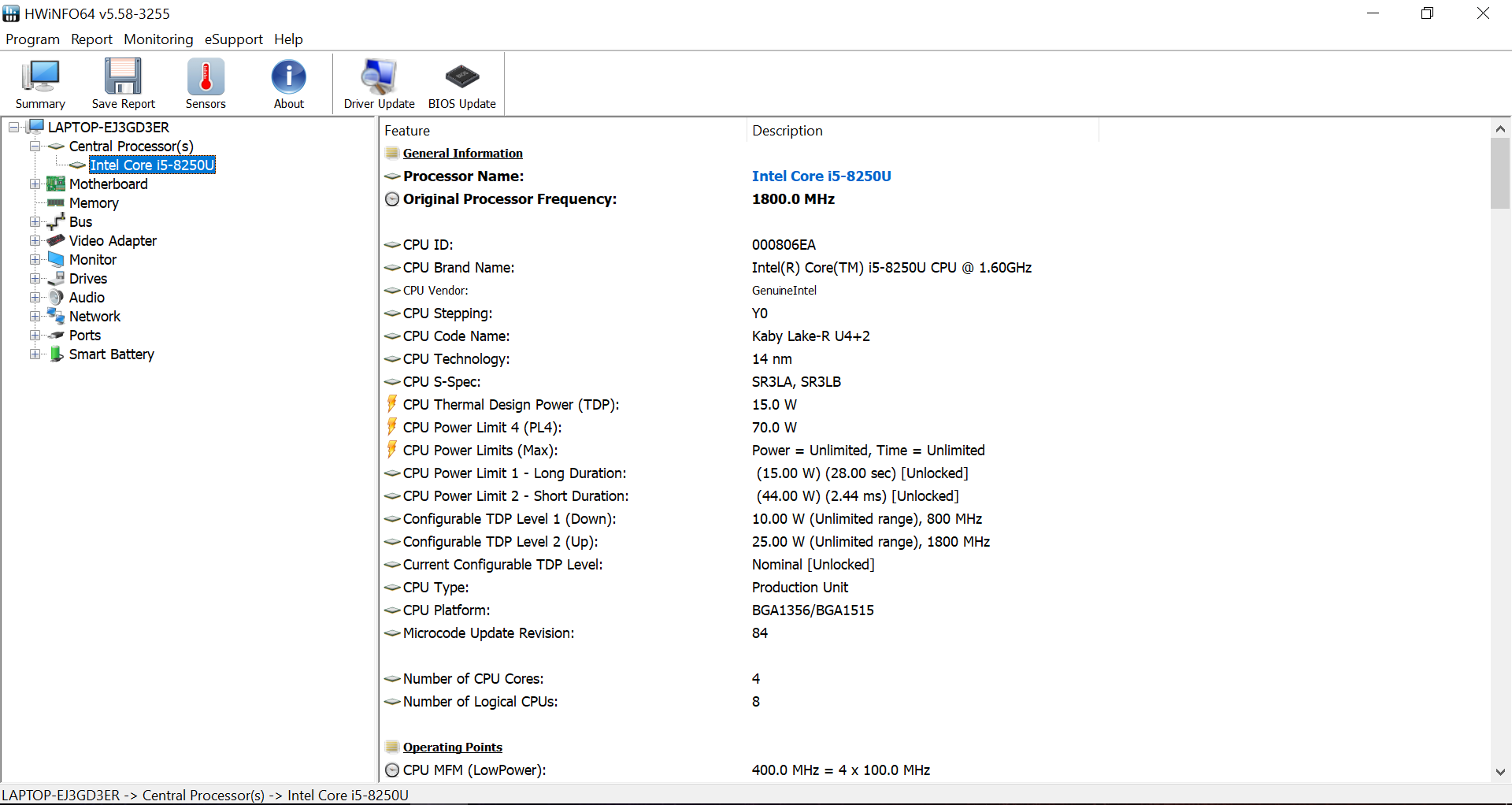Screen dimensions: 1512x805
Task: Select the 'SR3LA, SR3LB' S-Spec value
Action: [x=796, y=382]
